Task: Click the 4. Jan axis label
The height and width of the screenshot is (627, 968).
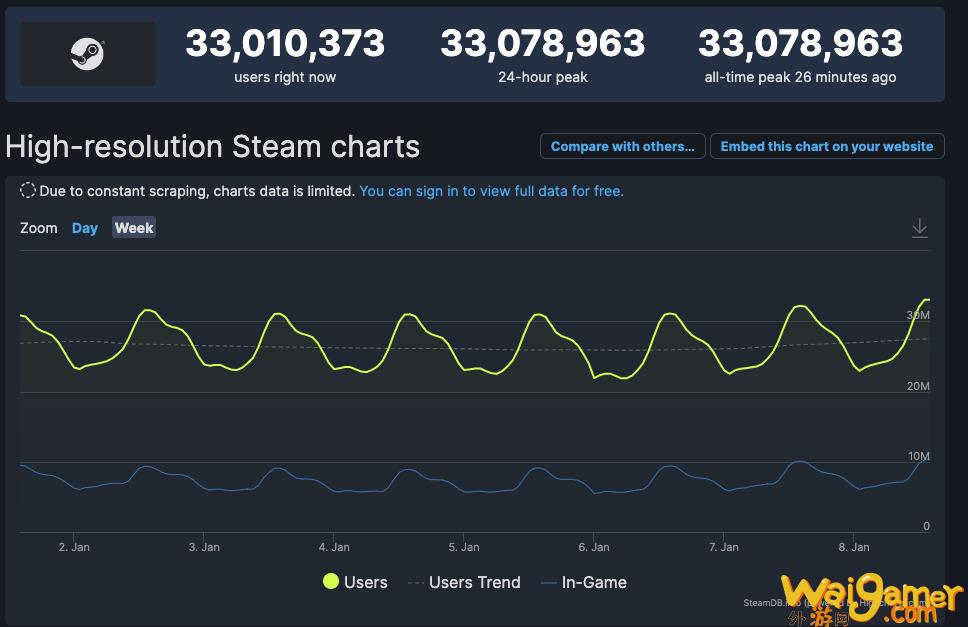Action: [x=334, y=547]
